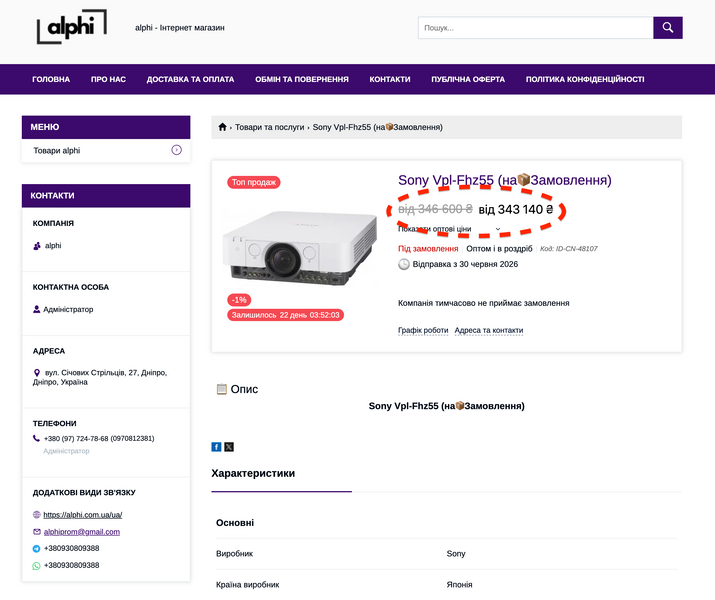This screenshot has height=600, width=715.
Task: Click the address вул. Січових Стрільців, 27
Action: [100, 377]
